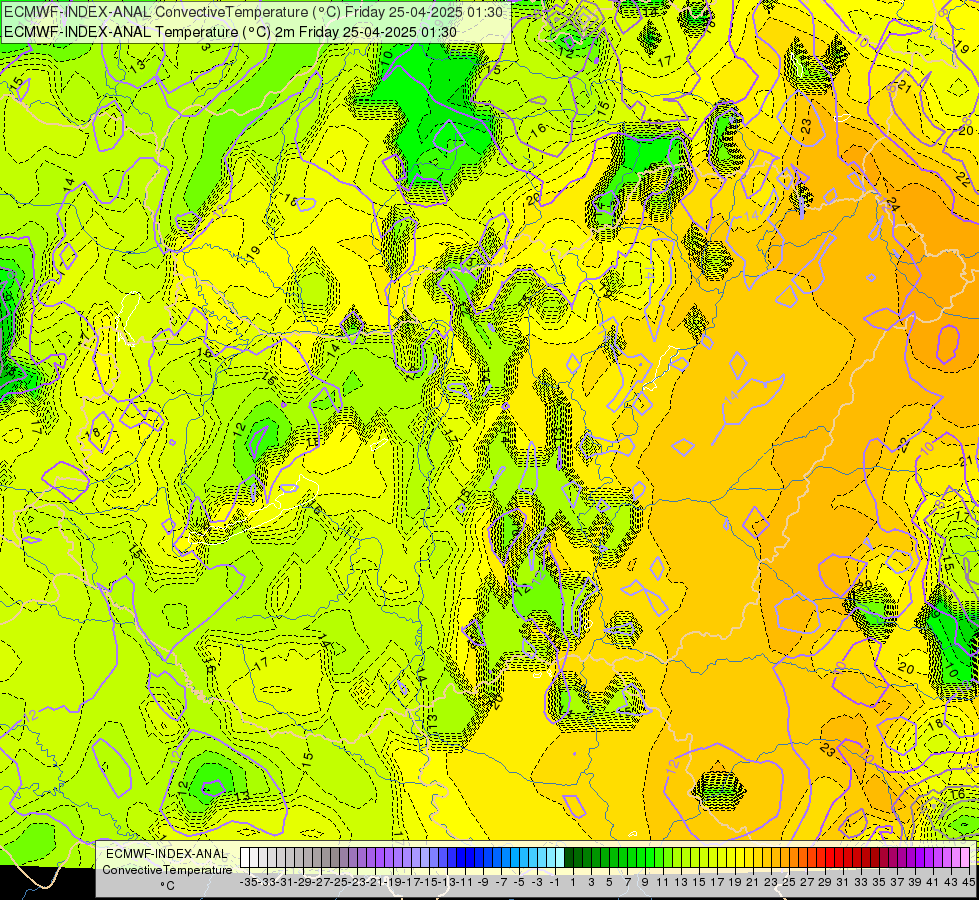Select the pink swatch above legend value 45
Image resolution: width=979 pixels, height=900 pixels.
tap(965, 857)
